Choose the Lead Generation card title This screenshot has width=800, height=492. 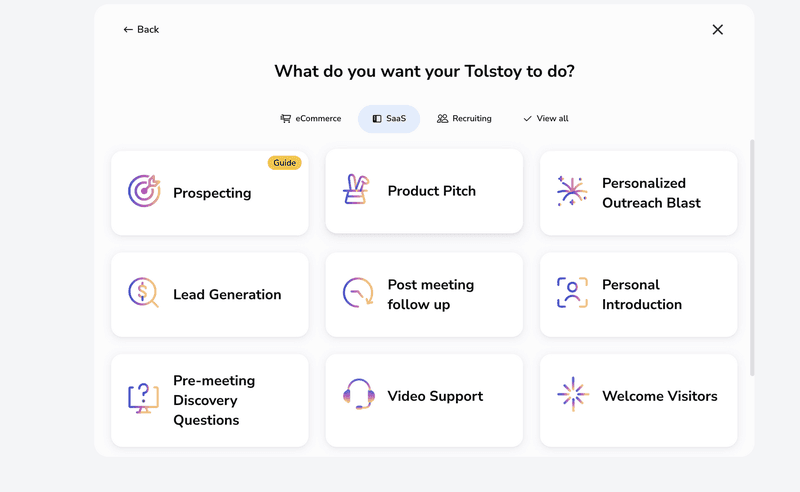click(227, 295)
